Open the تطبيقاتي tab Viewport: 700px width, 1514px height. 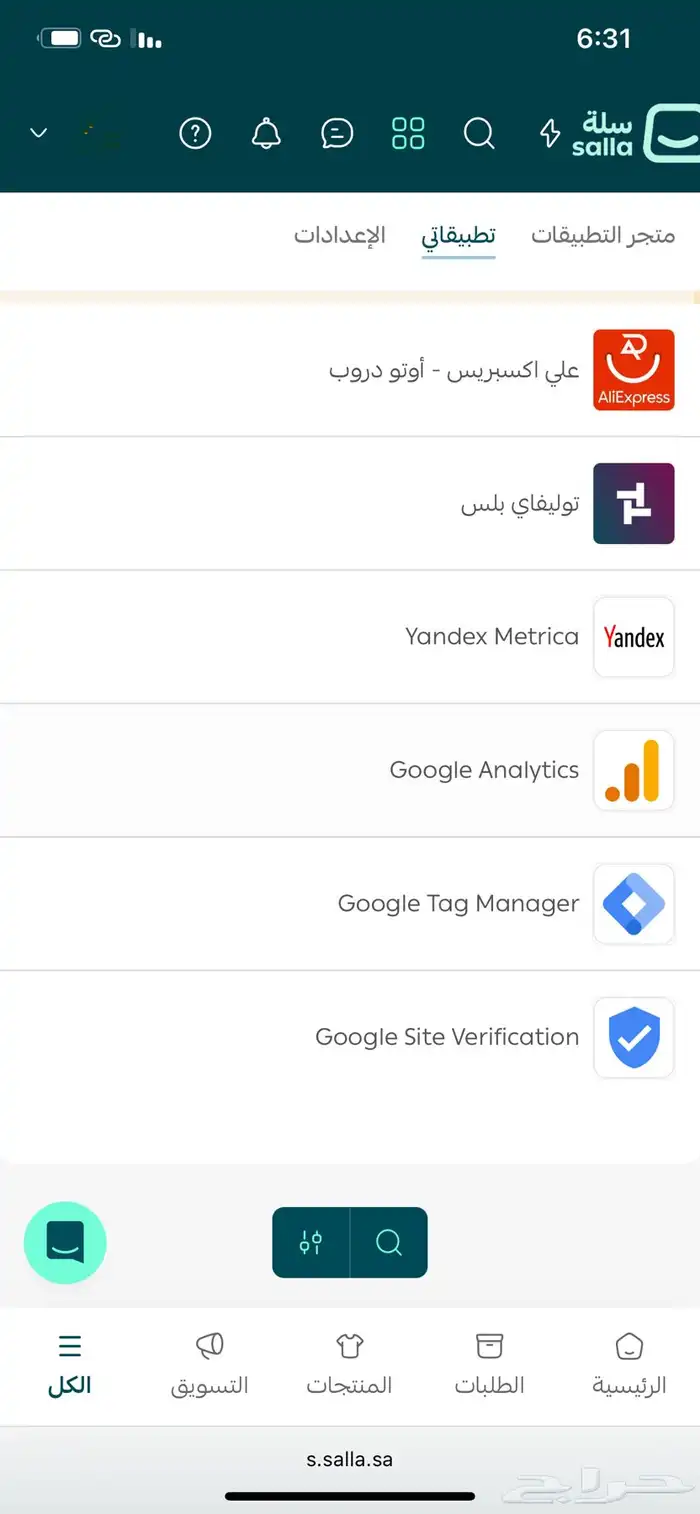coord(458,236)
